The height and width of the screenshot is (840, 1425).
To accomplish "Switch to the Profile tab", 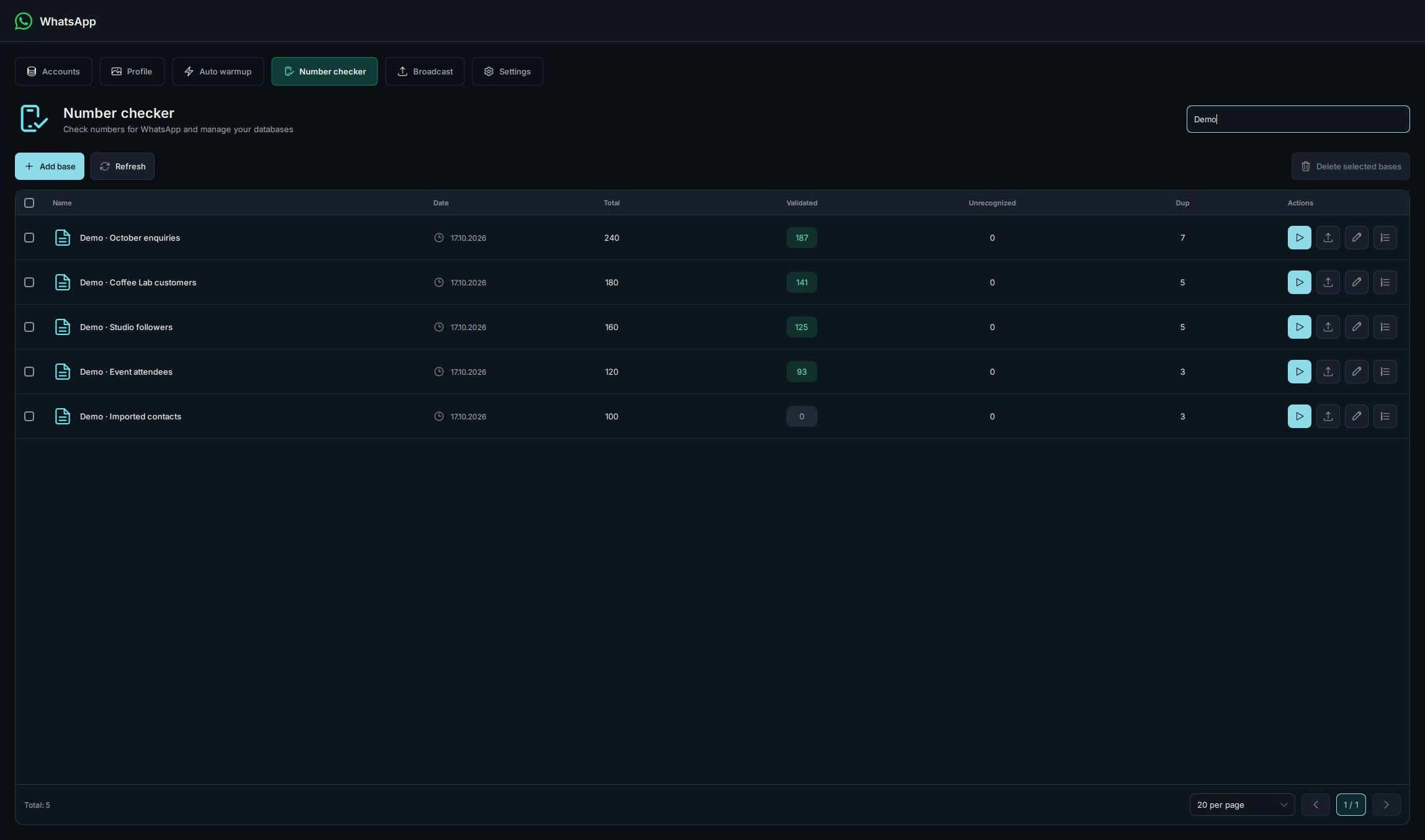I will [132, 71].
